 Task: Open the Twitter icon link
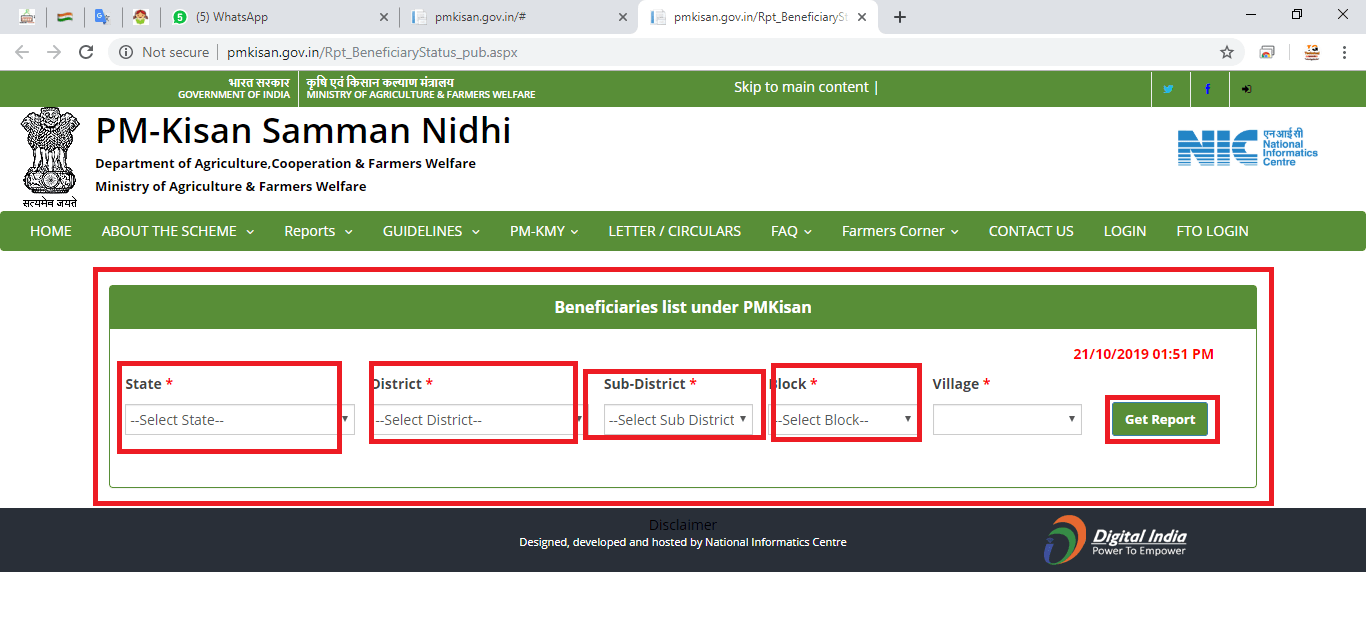pyautogui.click(x=1168, y=89)
